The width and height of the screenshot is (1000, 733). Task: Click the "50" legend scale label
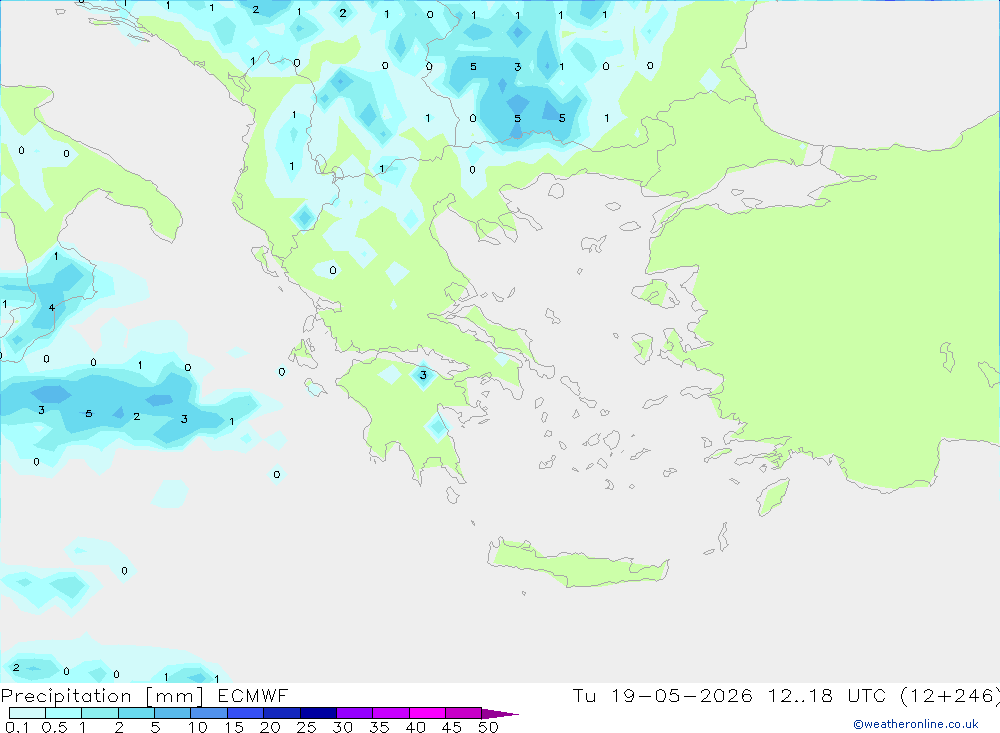[488, 727]
